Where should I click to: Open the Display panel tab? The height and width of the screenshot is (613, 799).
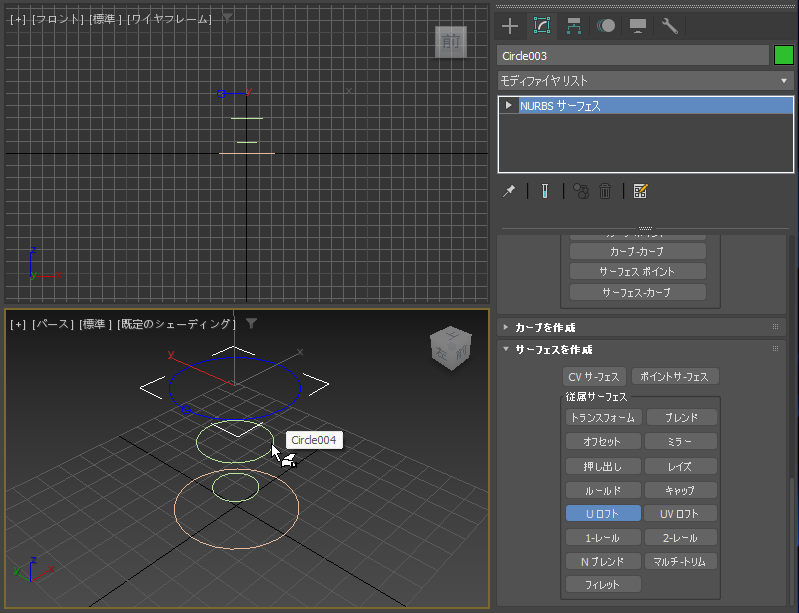[x=637, y=25]
